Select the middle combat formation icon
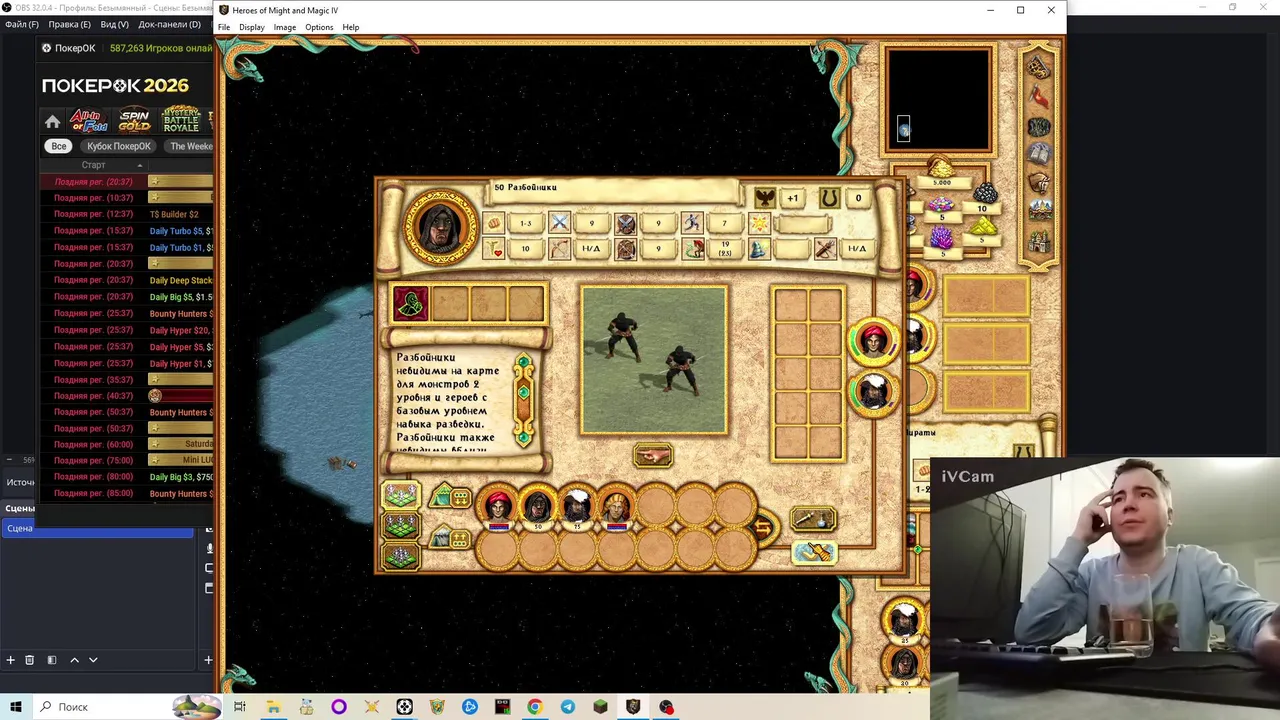1280x720 pixels. tap(400, 525)
